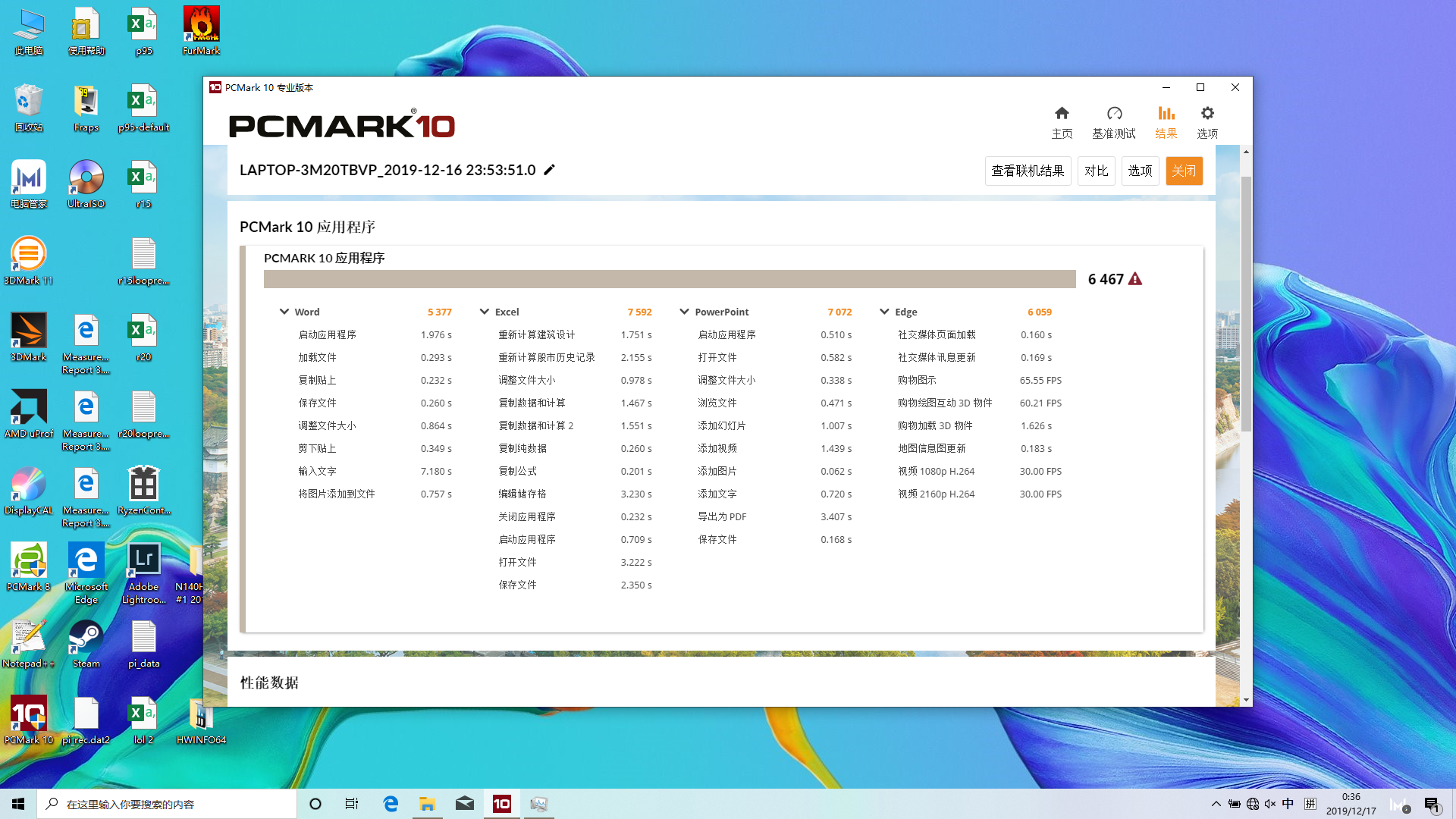Select the Results bar chart tab
Viewport: 1456px width, 819px height.
tap(1166, 121)
